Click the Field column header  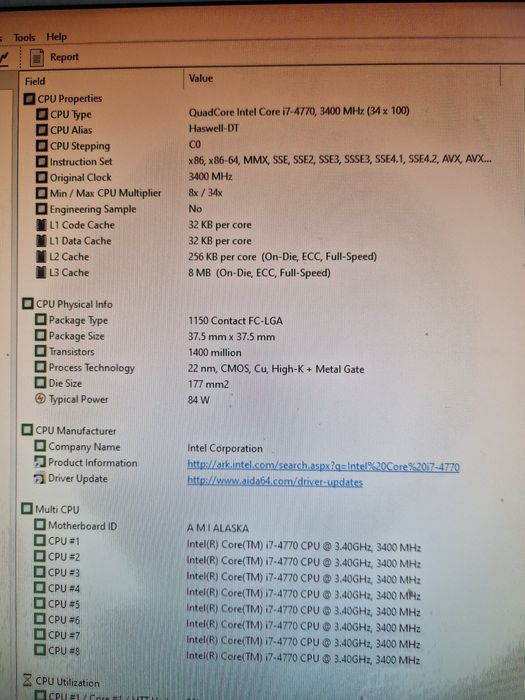35,81
